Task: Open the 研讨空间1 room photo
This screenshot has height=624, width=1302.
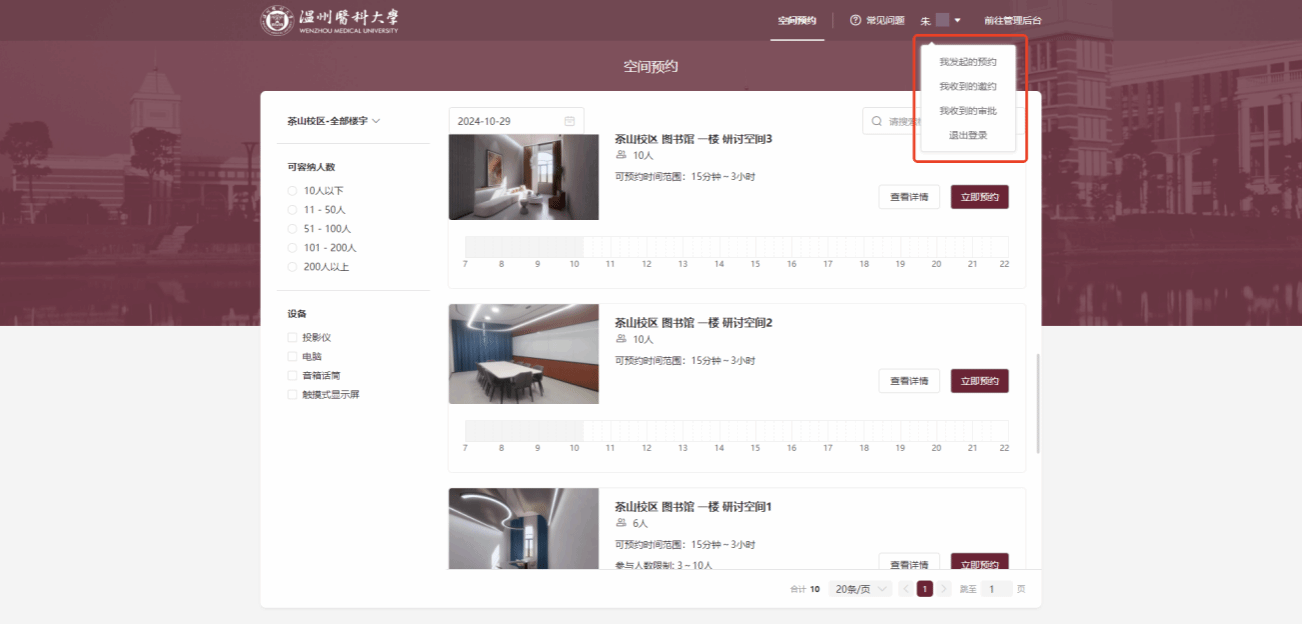Action: [524, 529]
